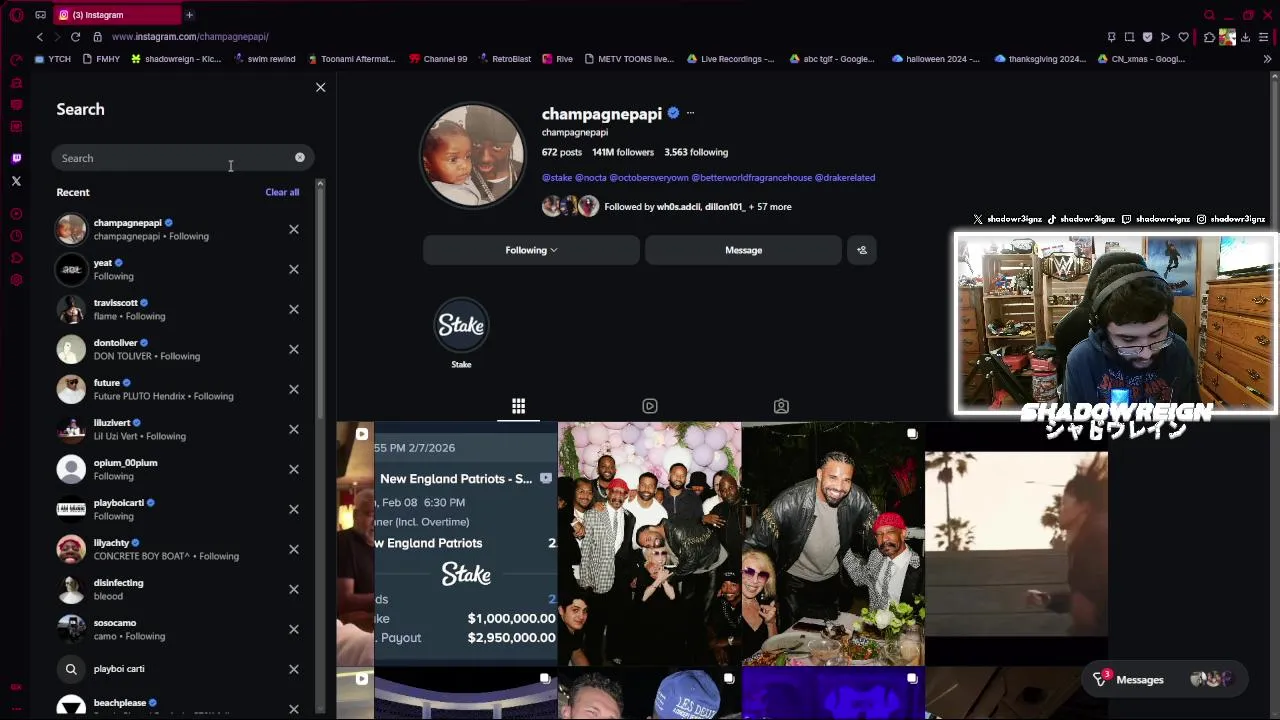Open a new browser tab
This screenshot has width=1280, height=720.
pyautogui.click(x=189, y=15)
